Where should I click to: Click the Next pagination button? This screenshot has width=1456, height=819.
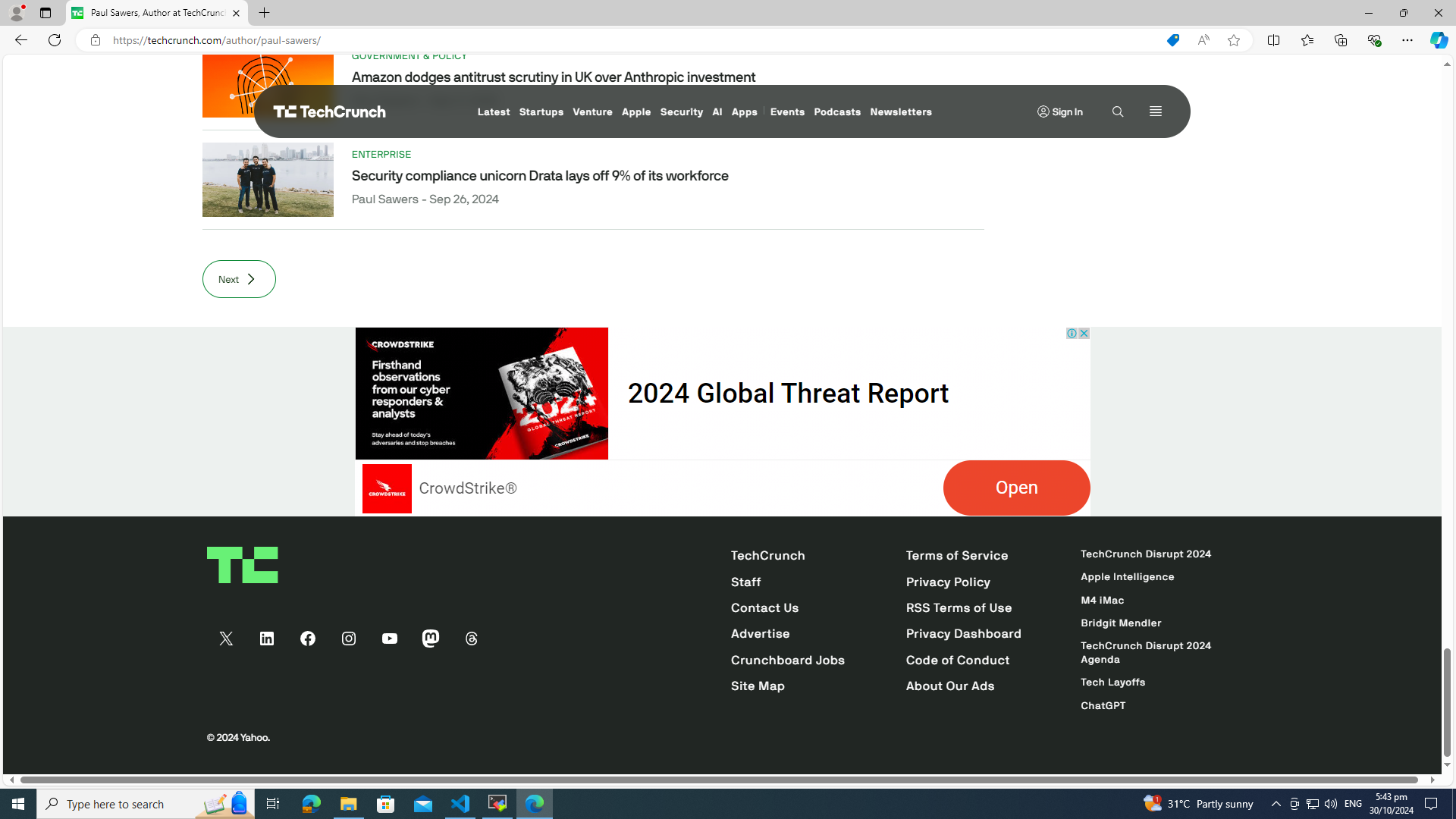tap(239, 279)
